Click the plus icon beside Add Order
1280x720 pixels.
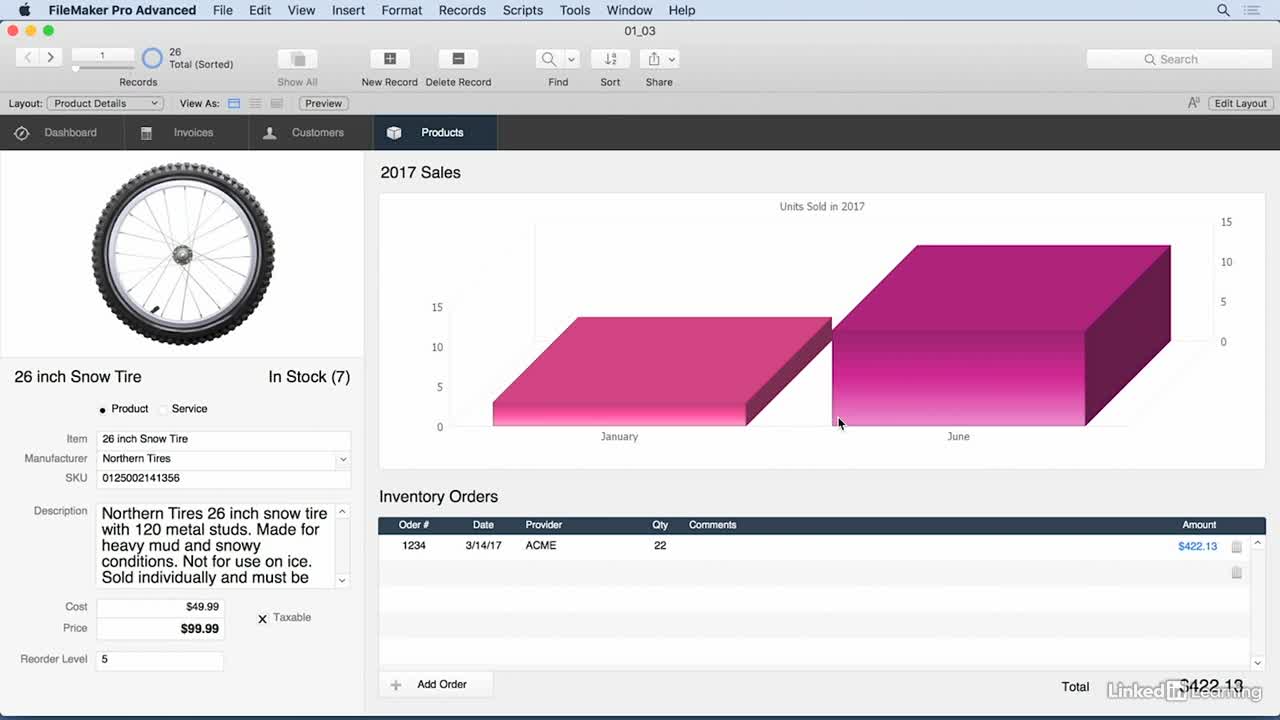click(396, 685)
